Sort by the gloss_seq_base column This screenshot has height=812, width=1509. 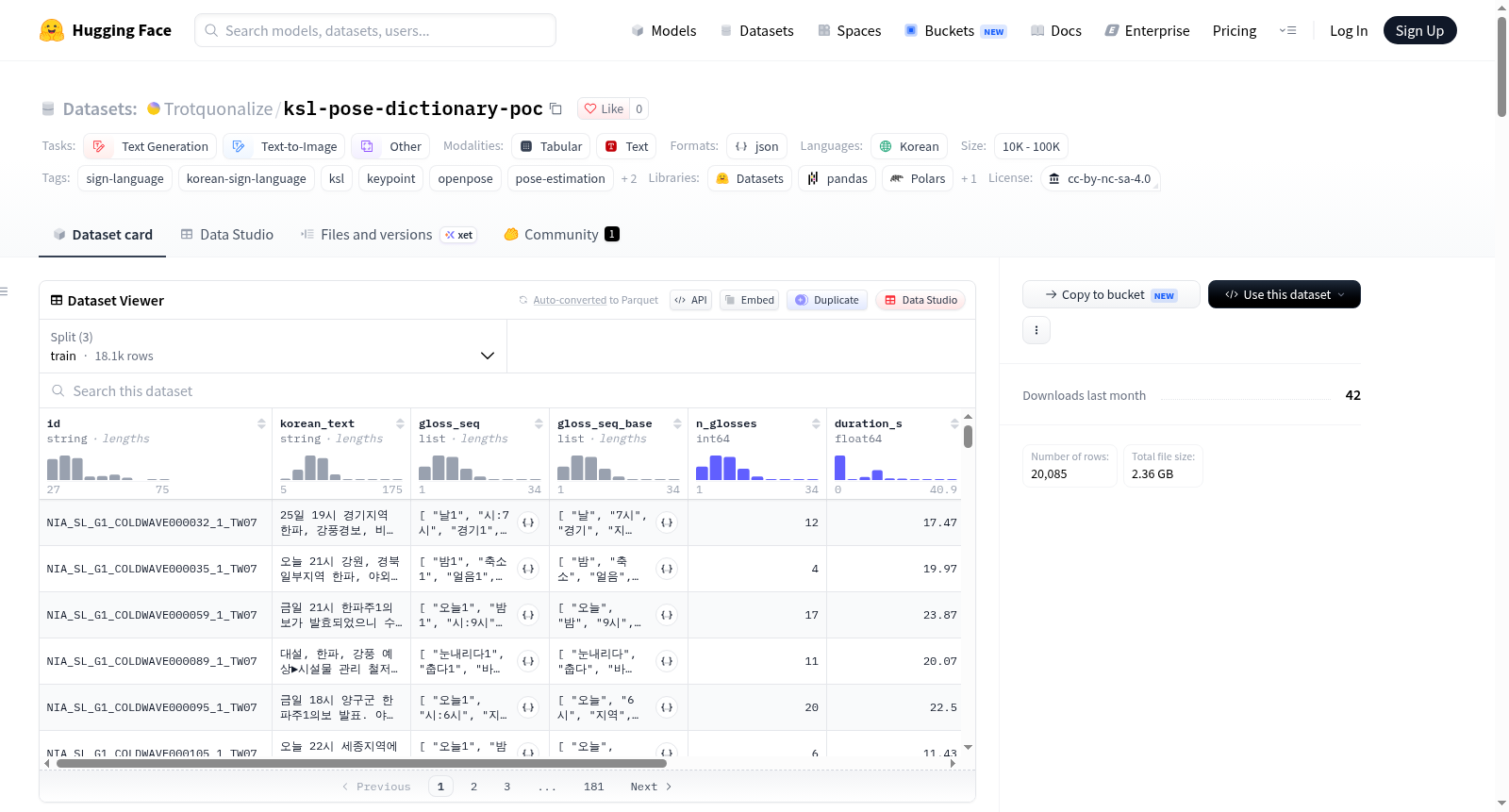[x=677, y=424]
